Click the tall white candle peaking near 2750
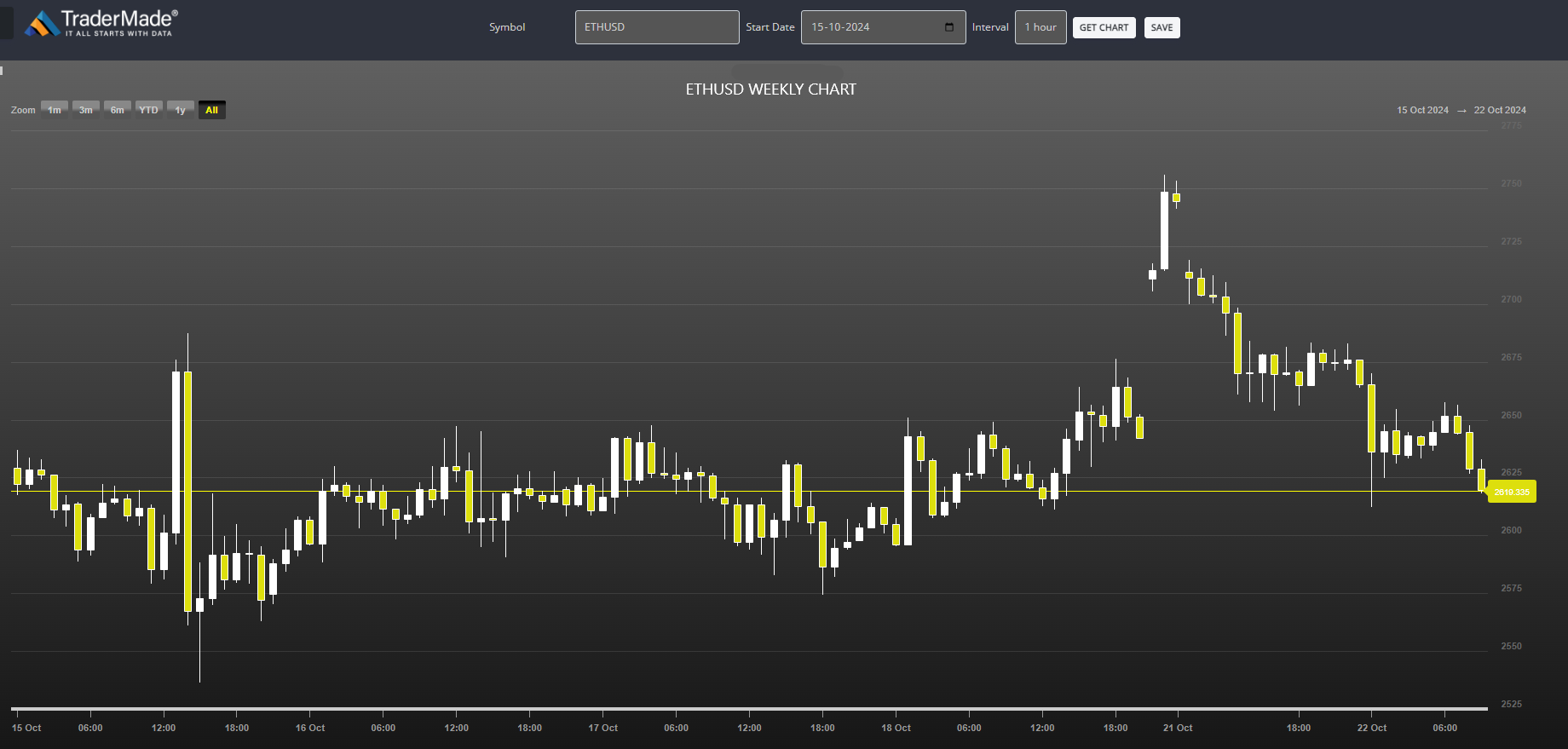 click(1164, 230)
